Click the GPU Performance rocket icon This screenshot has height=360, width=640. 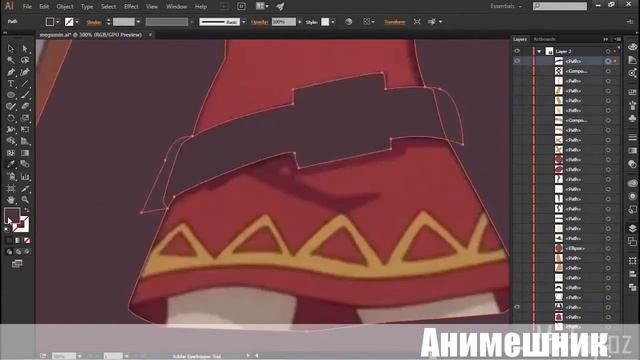coord(280,6)
